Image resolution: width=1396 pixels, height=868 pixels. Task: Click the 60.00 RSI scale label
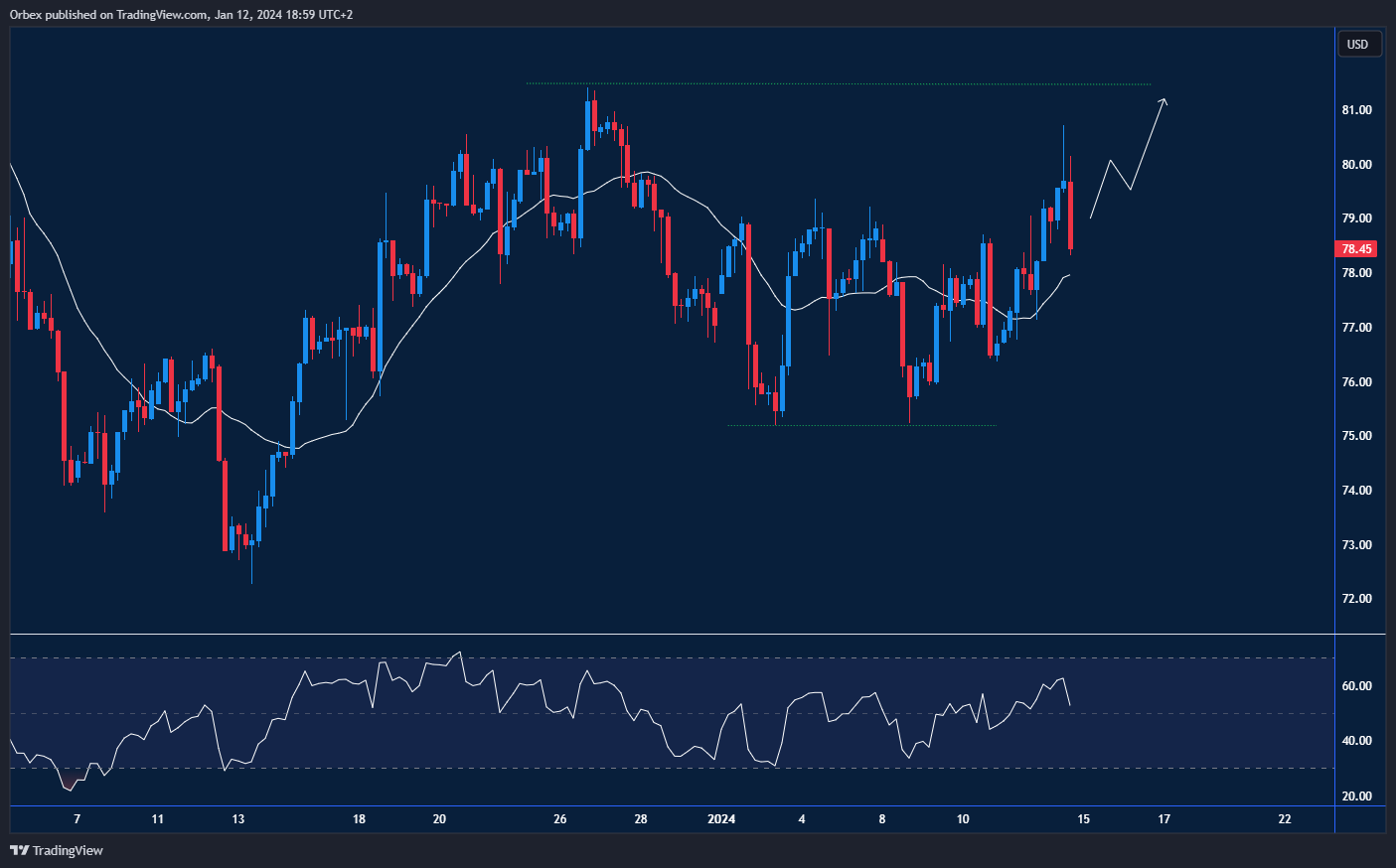1356,686
